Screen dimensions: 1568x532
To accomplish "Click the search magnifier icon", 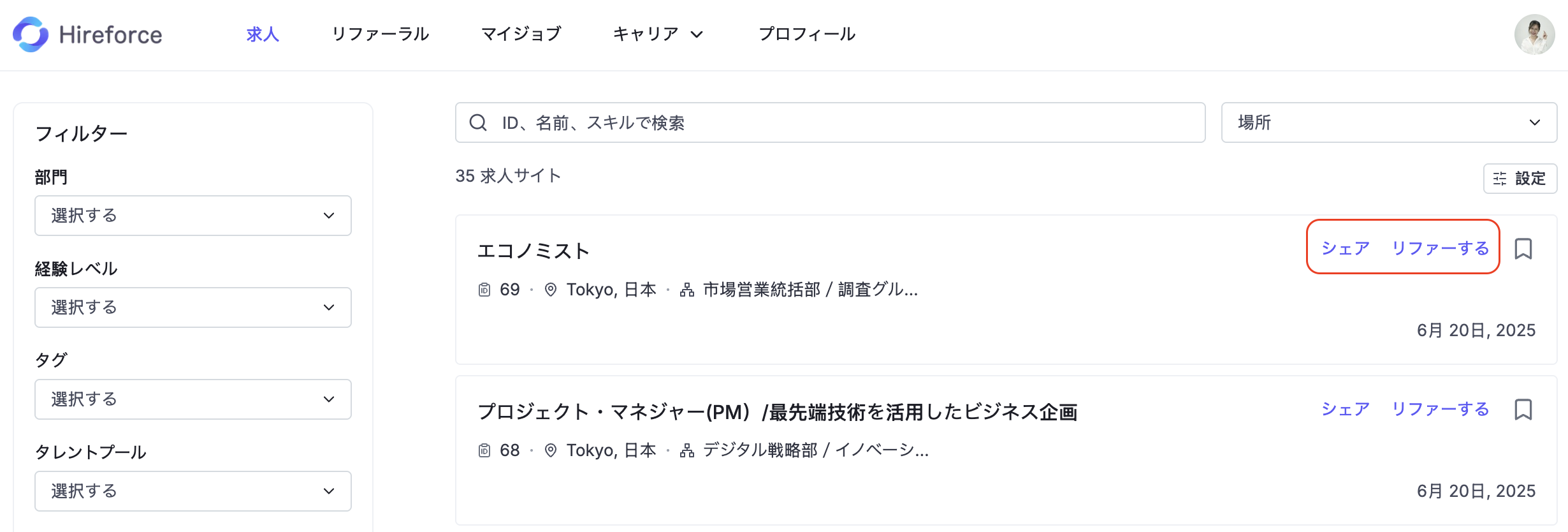I will 478,122.
